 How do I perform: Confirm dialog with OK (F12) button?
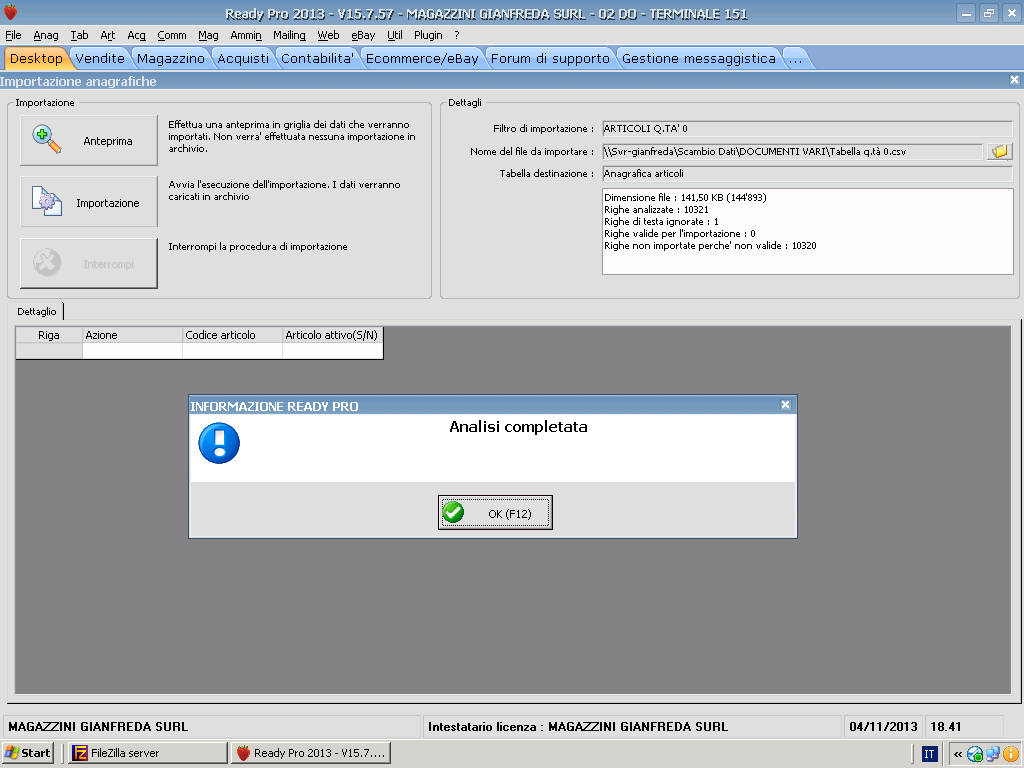[495, 513]
